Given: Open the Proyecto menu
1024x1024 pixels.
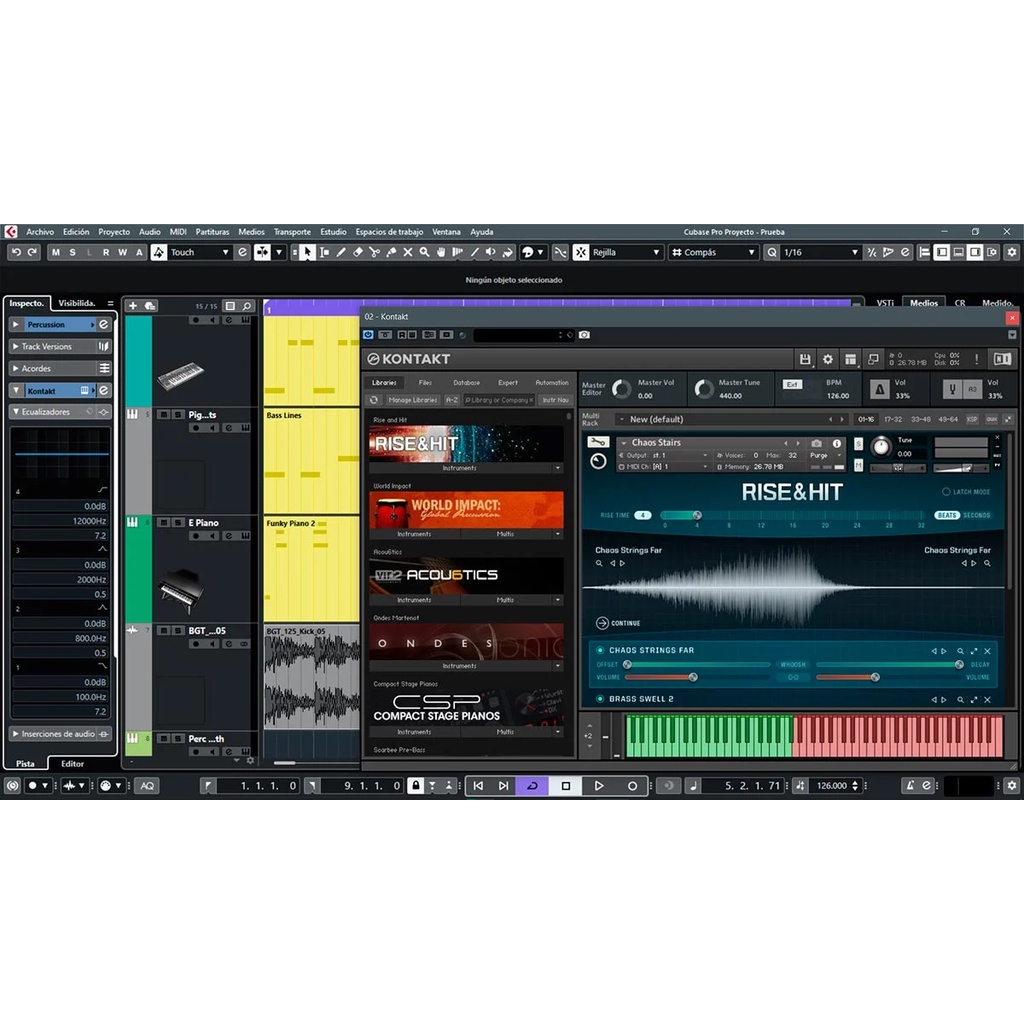Looking at the screenshot, I should 114,232.
